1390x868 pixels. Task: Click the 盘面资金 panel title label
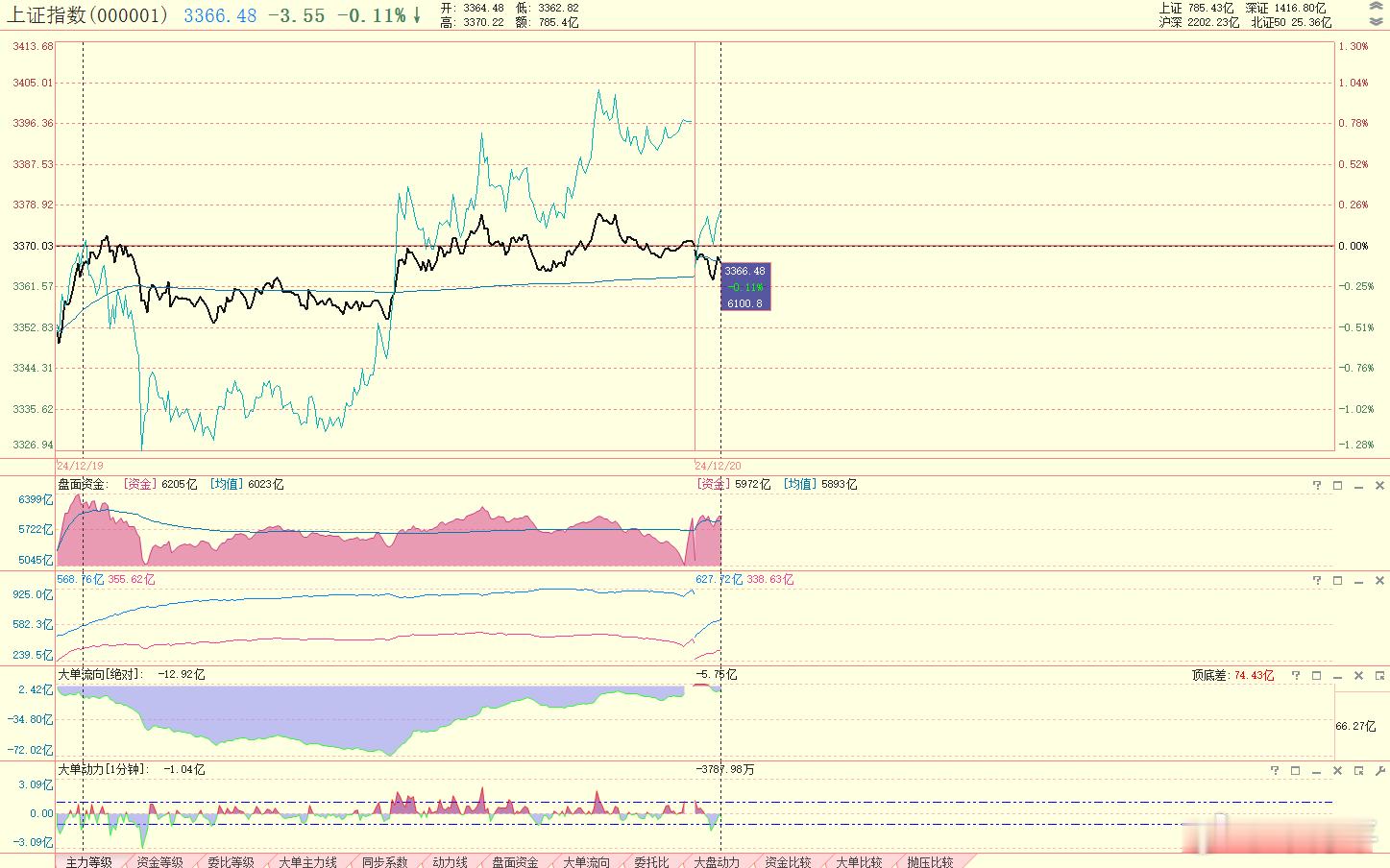click(83, 485)
